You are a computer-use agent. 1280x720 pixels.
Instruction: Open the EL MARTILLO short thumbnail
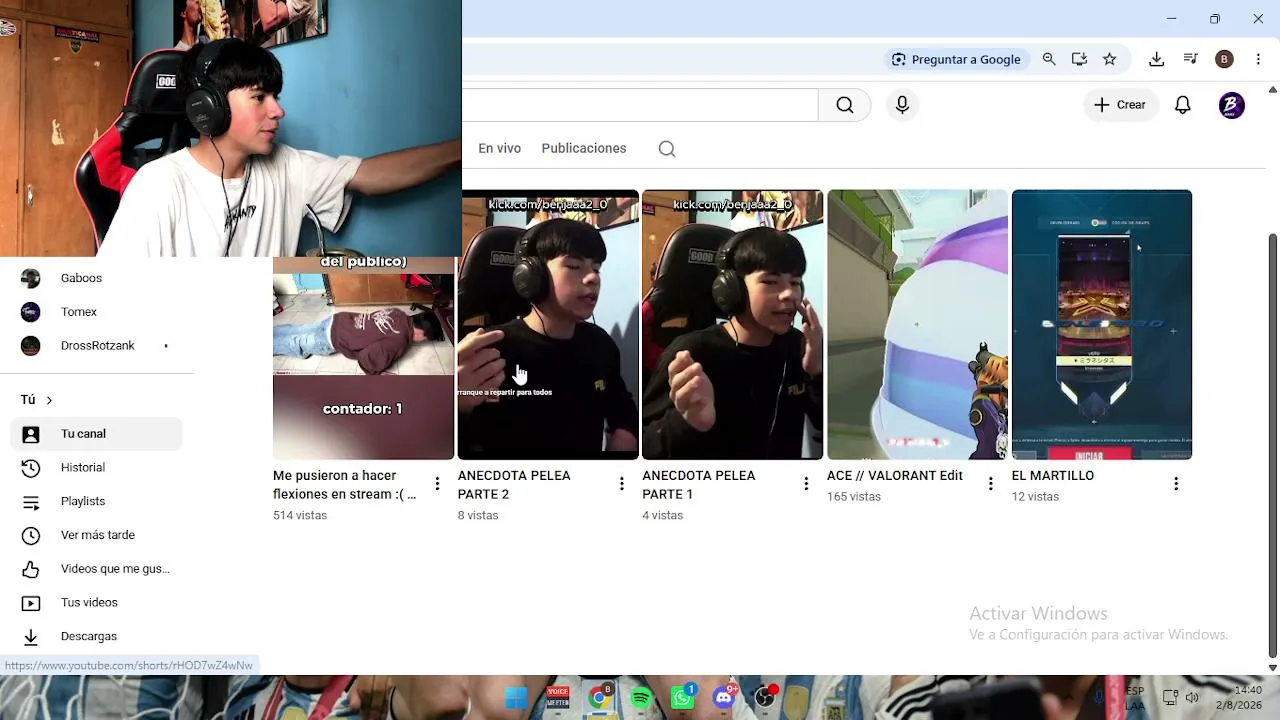1102,325
